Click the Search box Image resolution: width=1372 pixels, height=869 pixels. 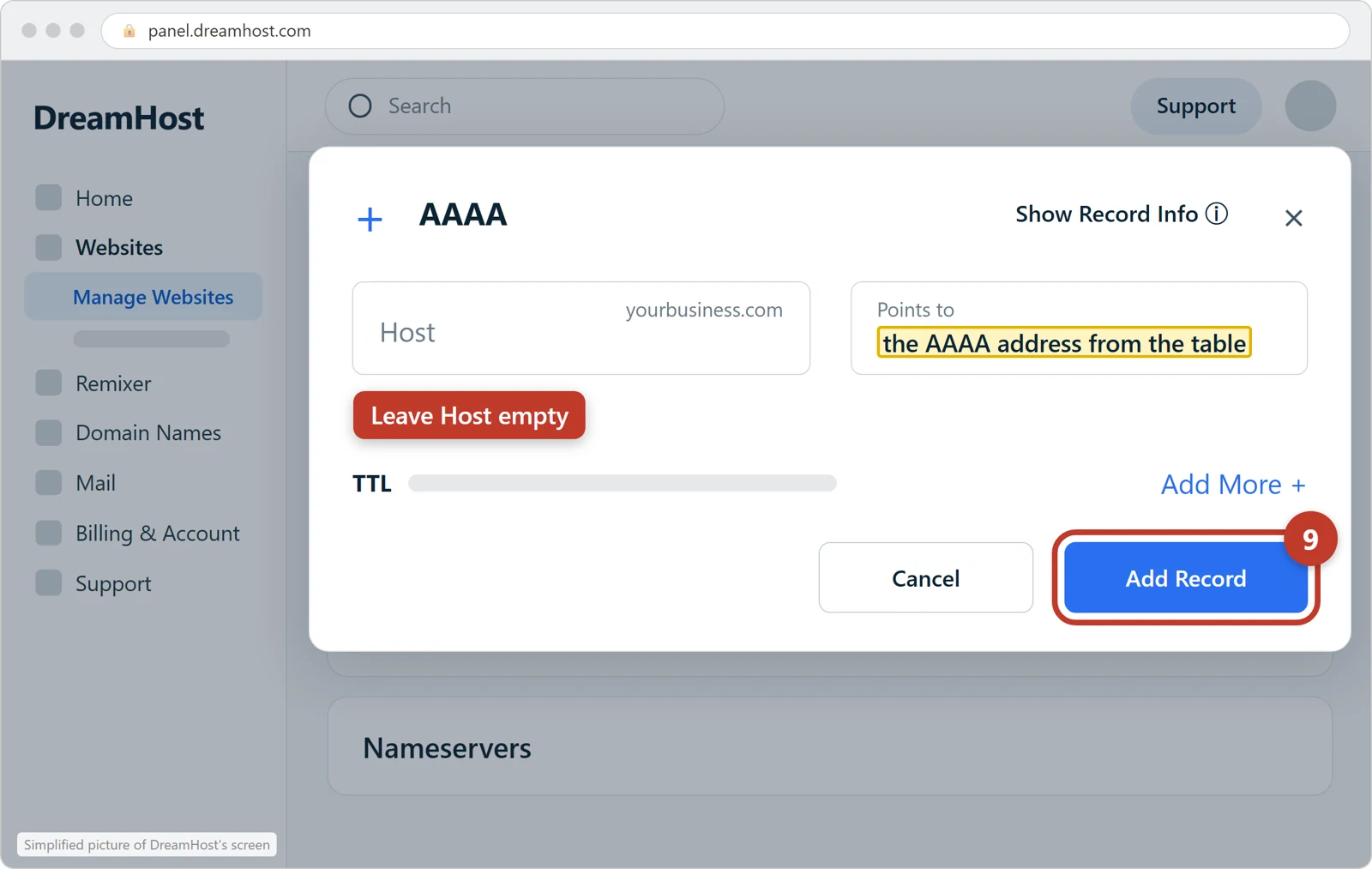[525, 106]
